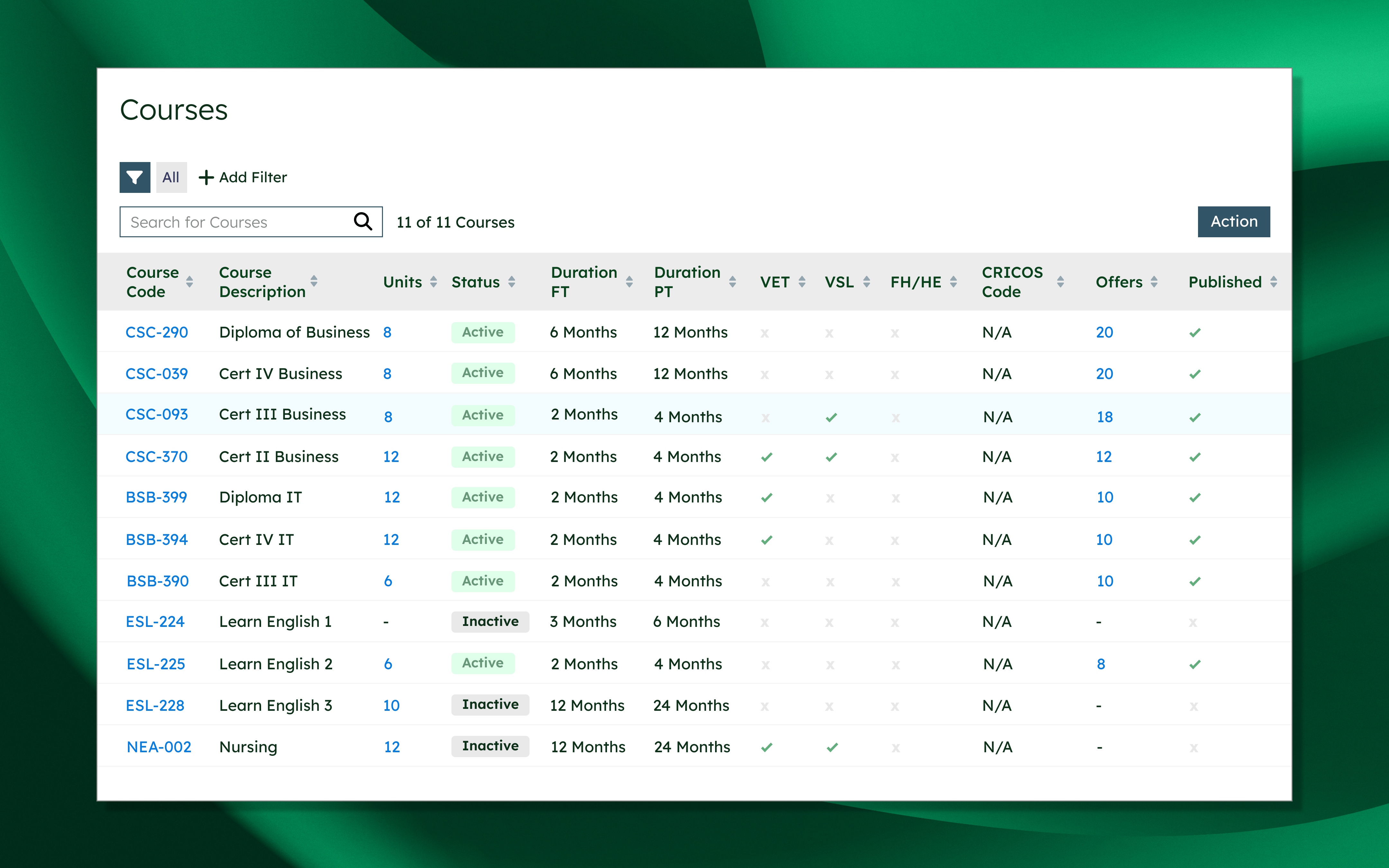Image resolution: width=1389 pixels, height=868 pixels.
Task: Sort by Offers column arrows
Action: pos(1154,282)
